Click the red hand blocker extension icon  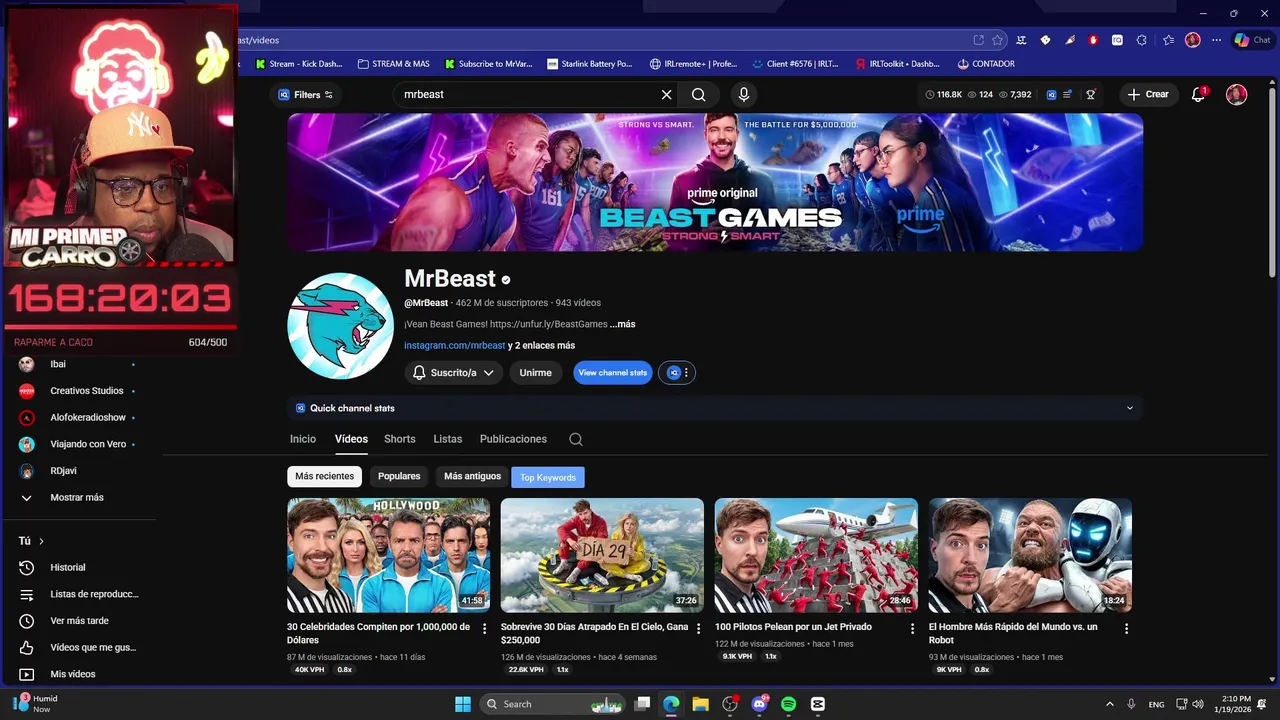click(x=1093, y=40)
